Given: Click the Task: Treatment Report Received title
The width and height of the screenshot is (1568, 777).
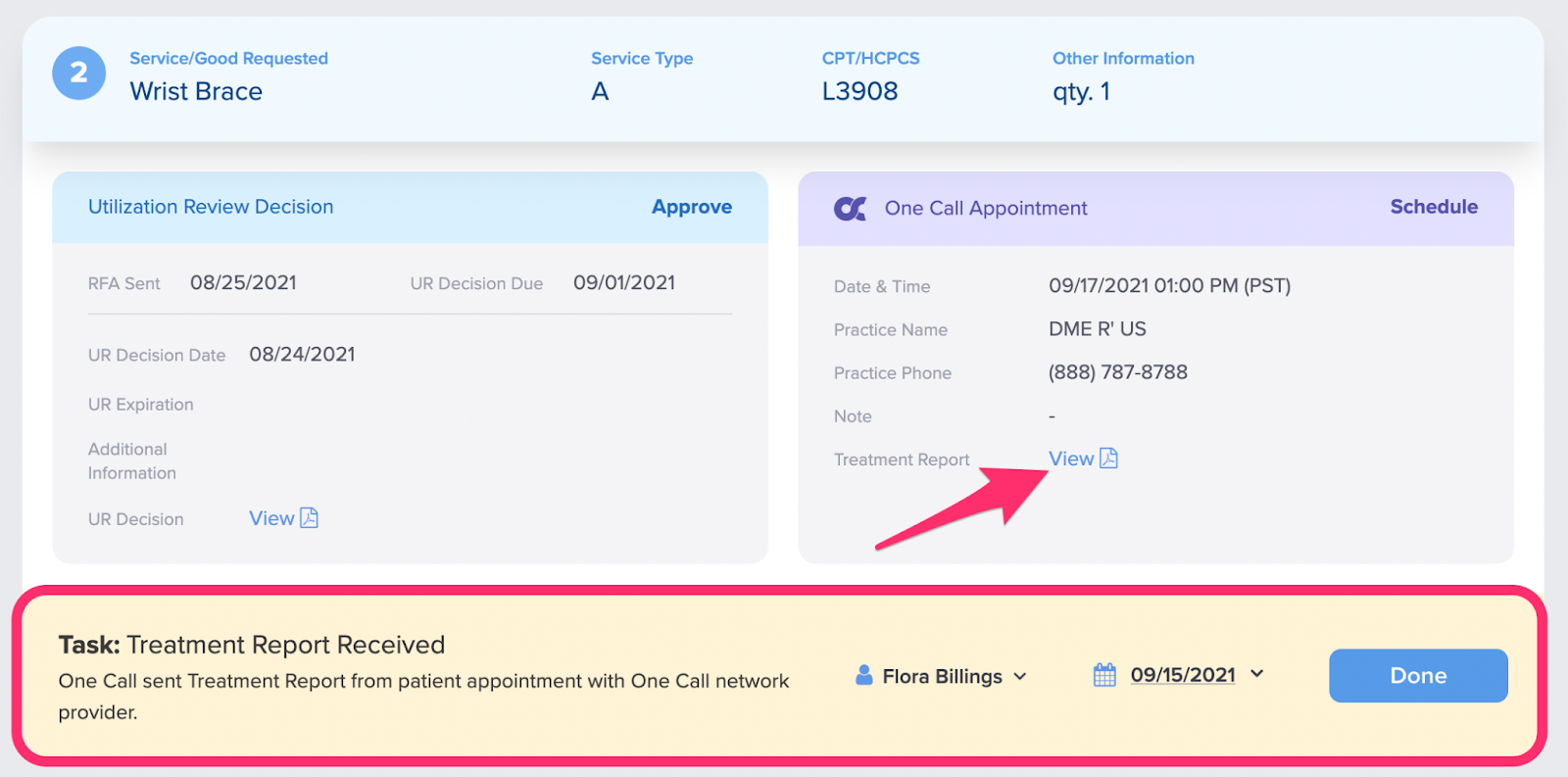Looking at the screenshot, I should point(252,645).
